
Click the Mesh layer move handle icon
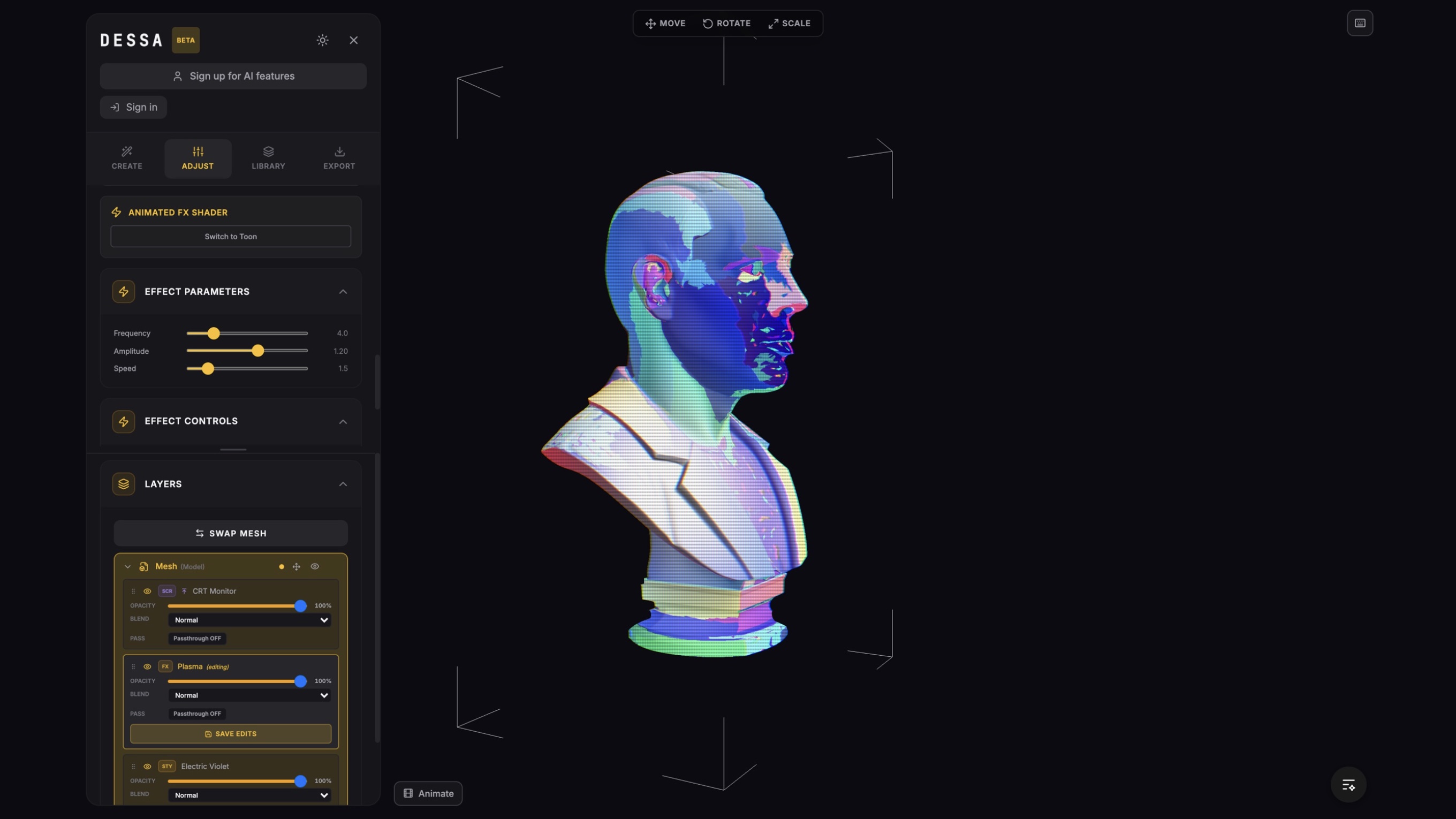pyautogui.click(x=296, y=567)
